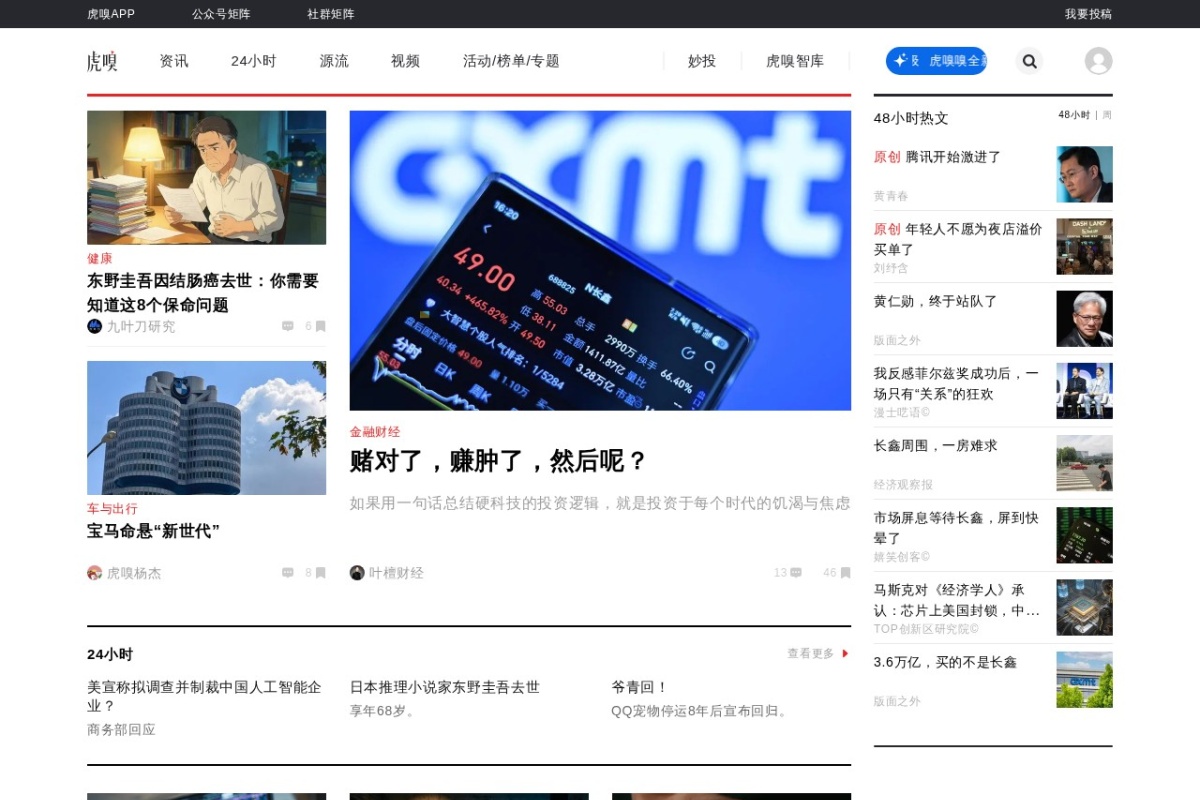Click the 金融财经 category tag
Viewport: 1200px width, 800px height.
pyautogui.click(x=374, y=431)
